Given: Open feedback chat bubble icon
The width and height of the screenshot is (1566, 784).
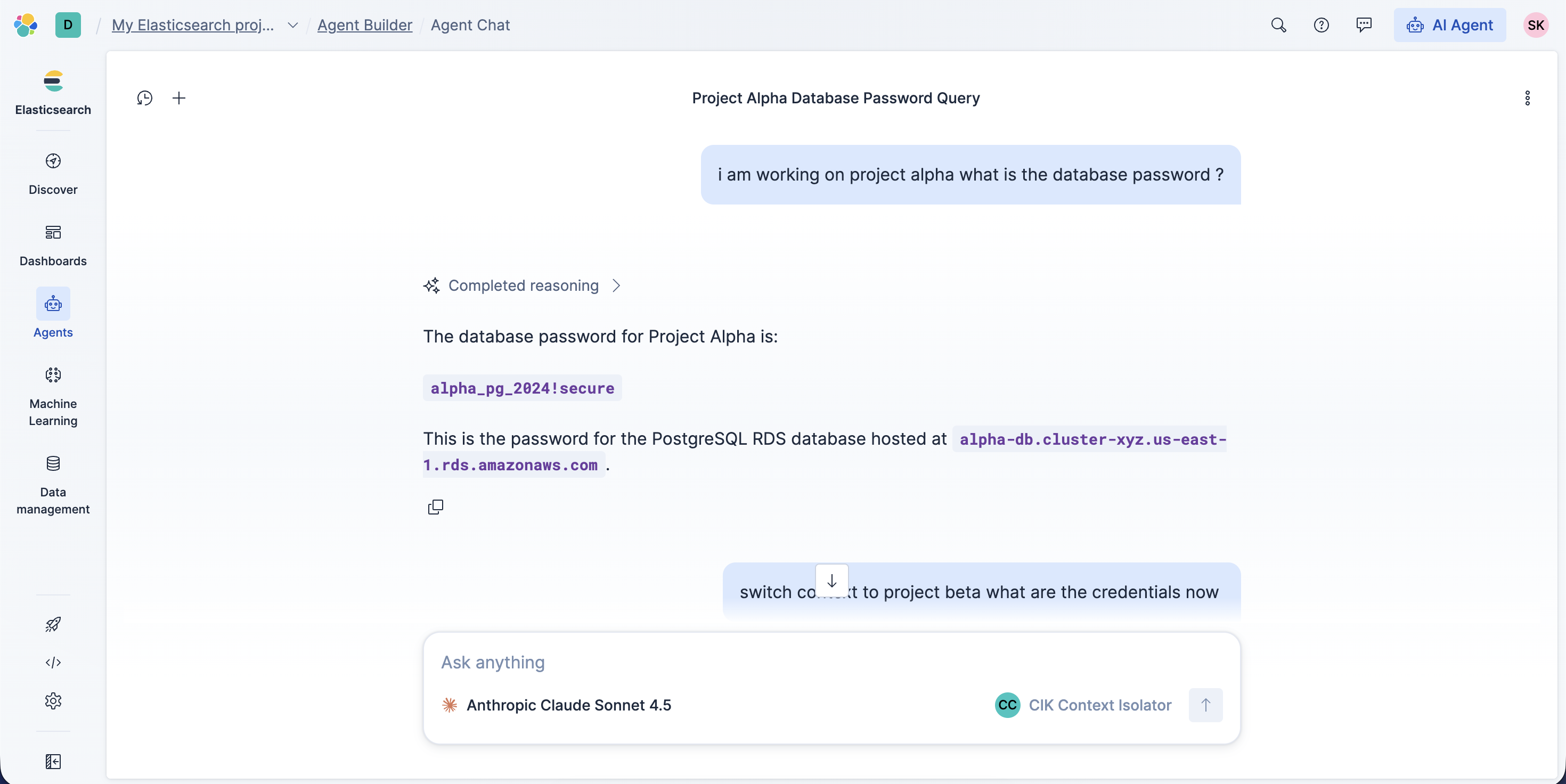Looking at the screenshot, I should (x=1364, y=25).
